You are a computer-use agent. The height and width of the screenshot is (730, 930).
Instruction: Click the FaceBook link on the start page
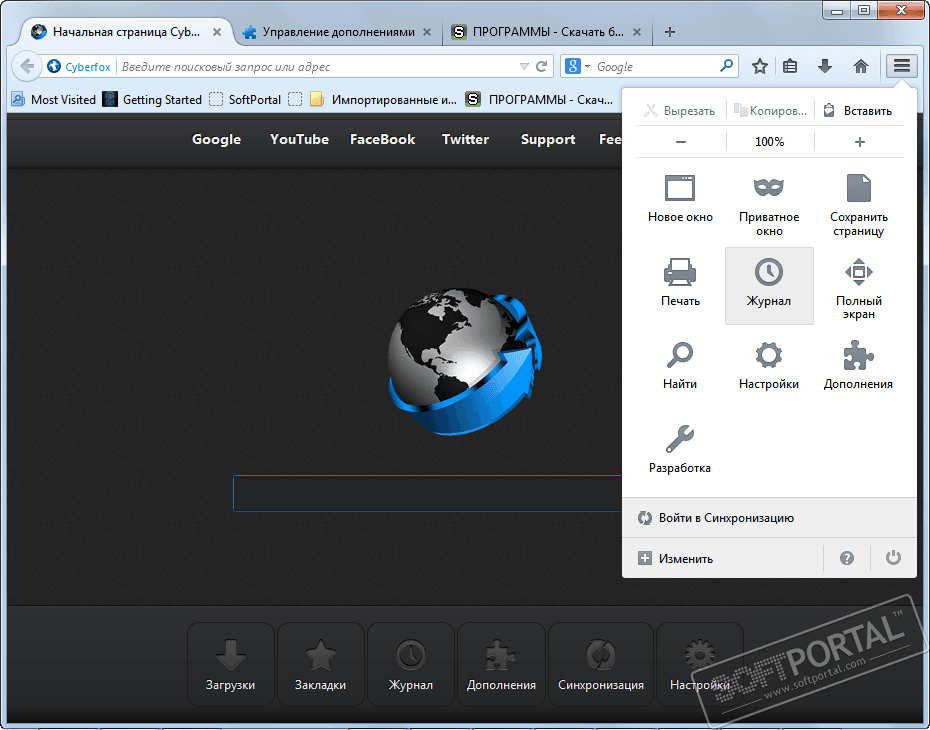(x=383, y=139)
